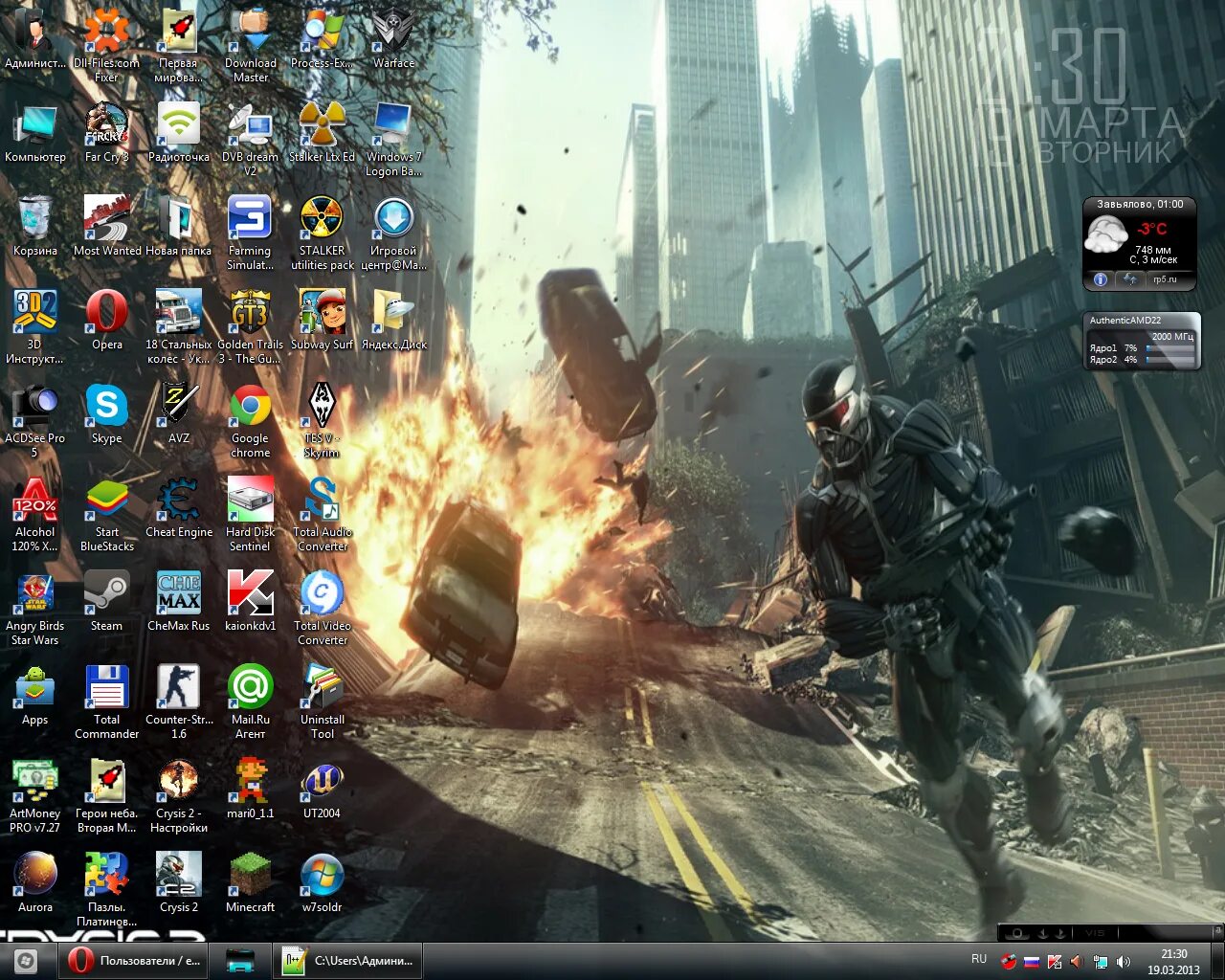Open the Total Audio Converter shortcut
1225x980 pixels.
tap(323, 513)
